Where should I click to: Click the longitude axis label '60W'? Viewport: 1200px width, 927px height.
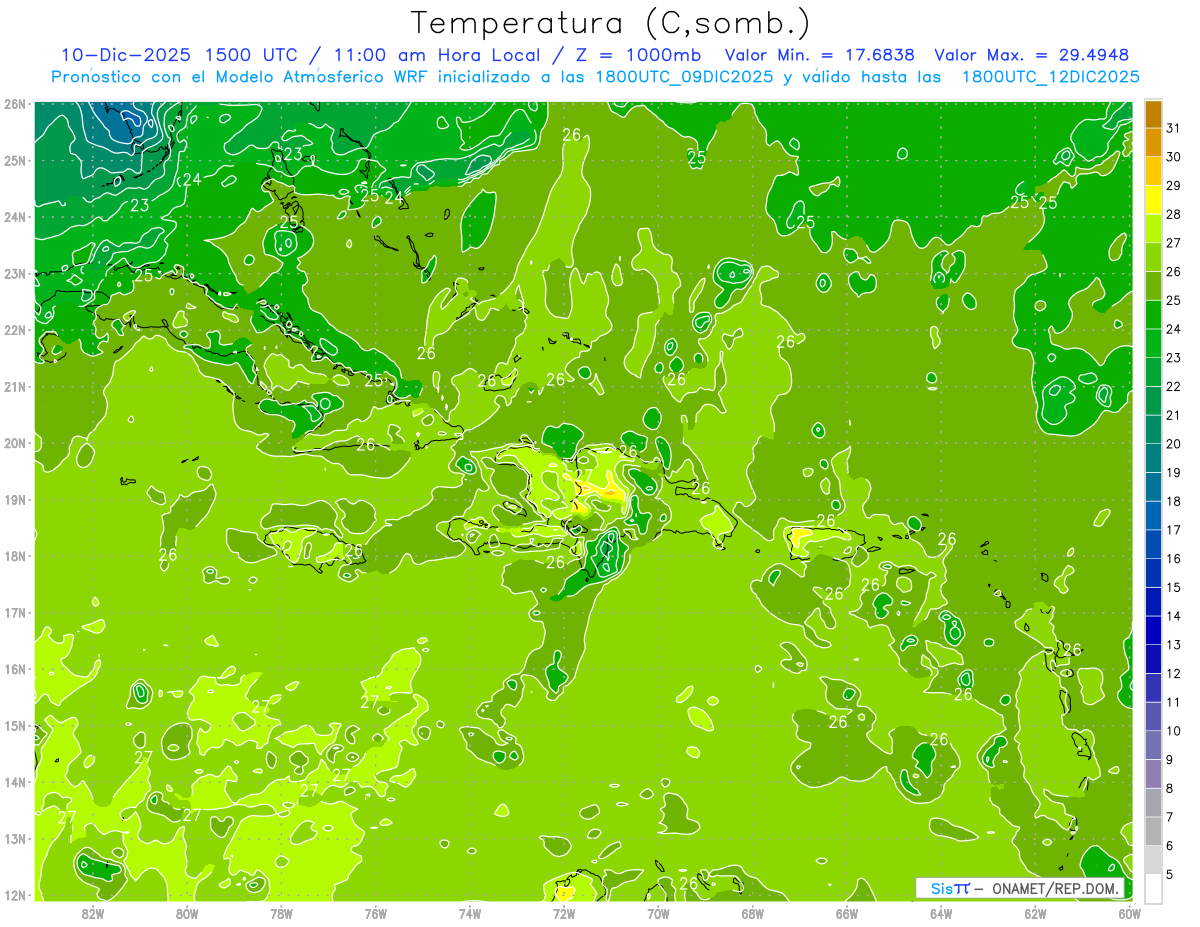click(x=1130, y=913)
